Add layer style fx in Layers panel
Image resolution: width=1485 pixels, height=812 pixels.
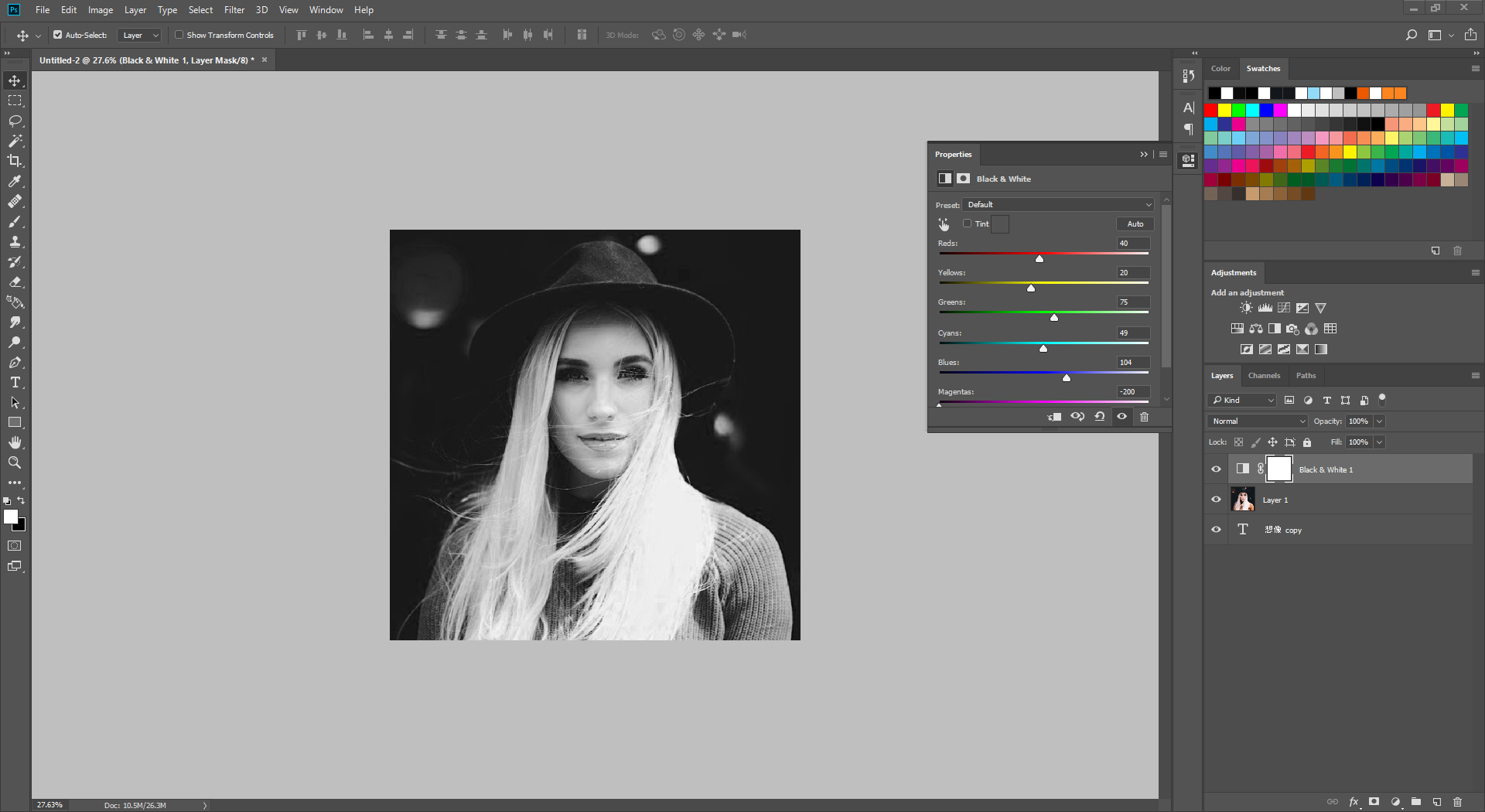[1354, 802]
